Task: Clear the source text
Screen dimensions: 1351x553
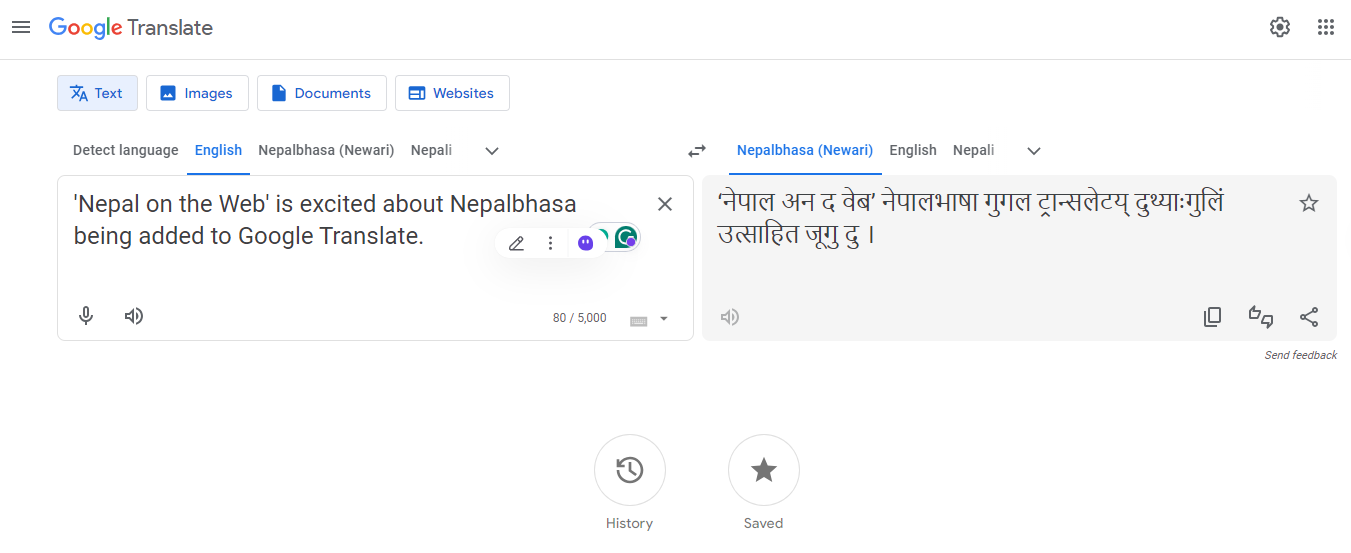Action: point(665,204)
